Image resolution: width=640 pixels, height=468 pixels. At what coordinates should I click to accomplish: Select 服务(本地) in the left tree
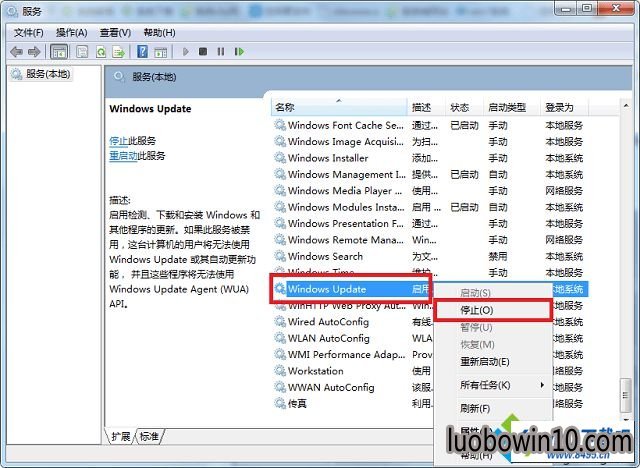[x=41, y=74]
